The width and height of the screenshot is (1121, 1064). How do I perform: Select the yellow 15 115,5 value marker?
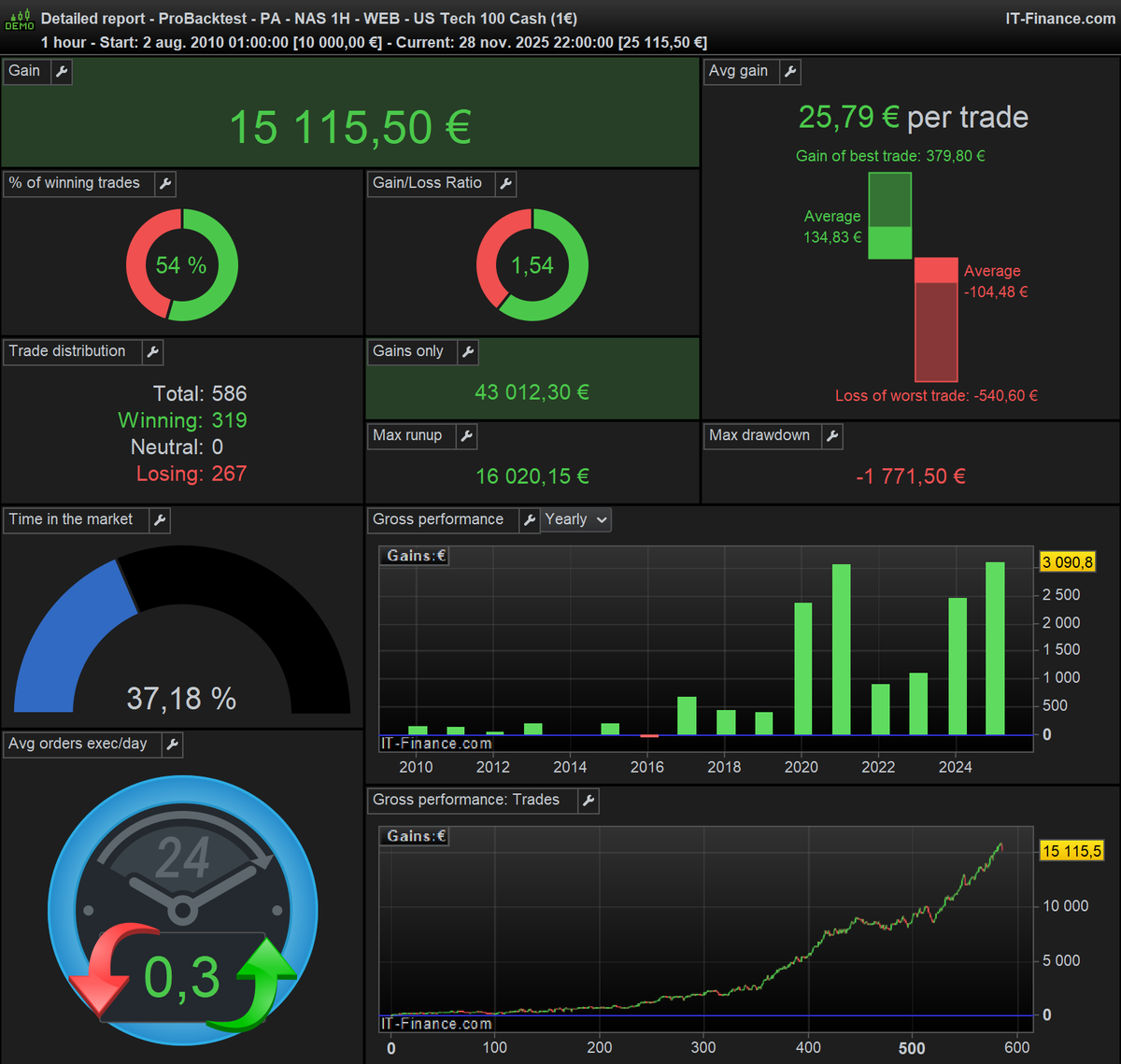1071,851
